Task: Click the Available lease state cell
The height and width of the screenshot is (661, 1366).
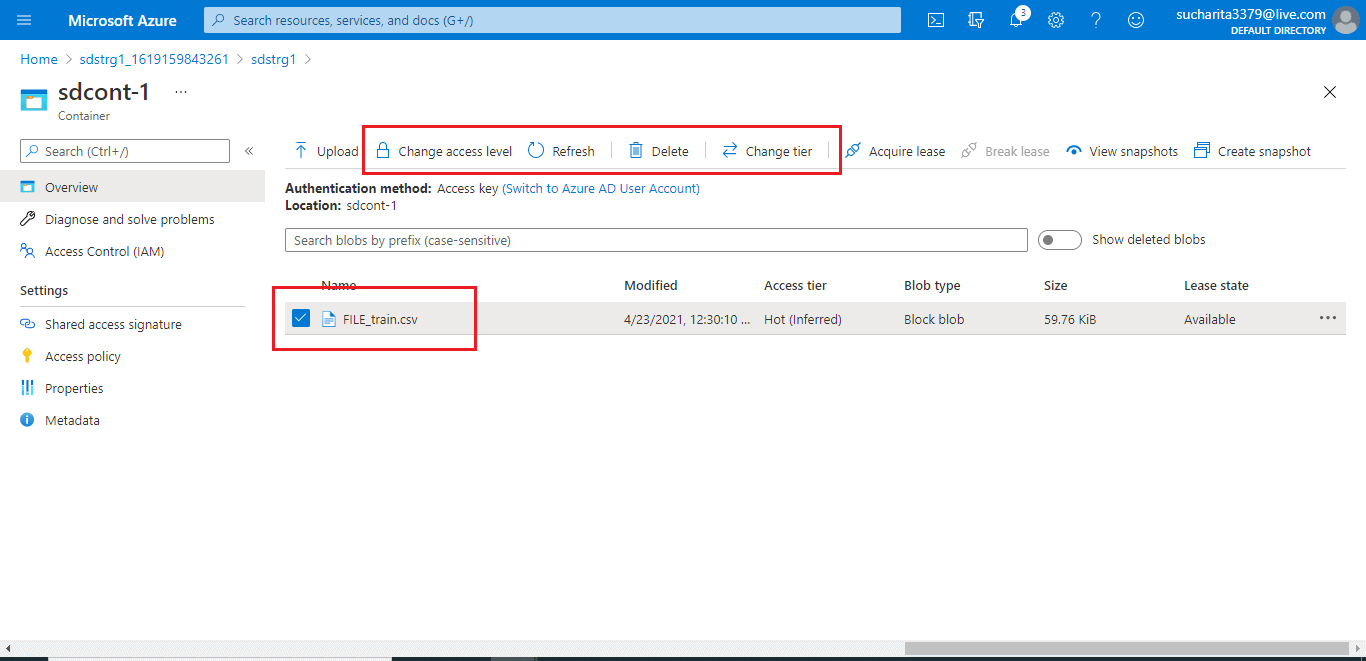Action: pos(1210,319)
